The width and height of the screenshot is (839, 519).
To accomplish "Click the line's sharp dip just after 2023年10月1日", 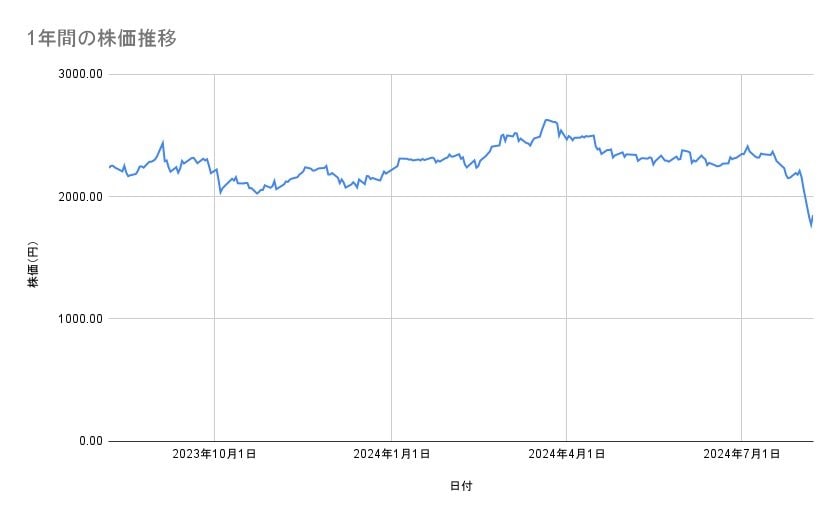I will (220, 191).
